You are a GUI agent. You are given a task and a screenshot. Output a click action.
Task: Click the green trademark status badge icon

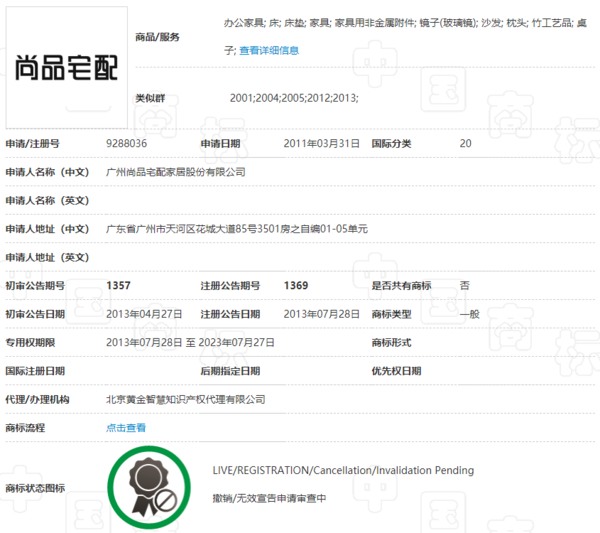149,487
